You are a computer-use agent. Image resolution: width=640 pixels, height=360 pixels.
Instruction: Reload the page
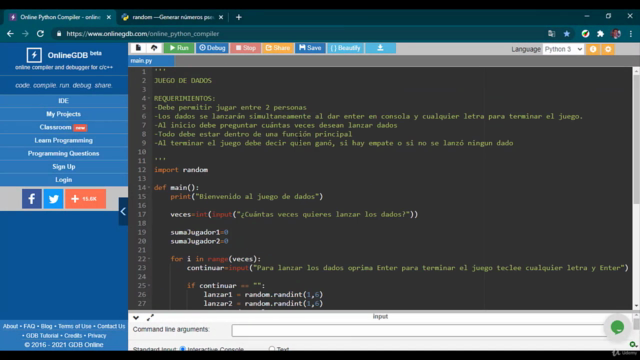[40, 34]
